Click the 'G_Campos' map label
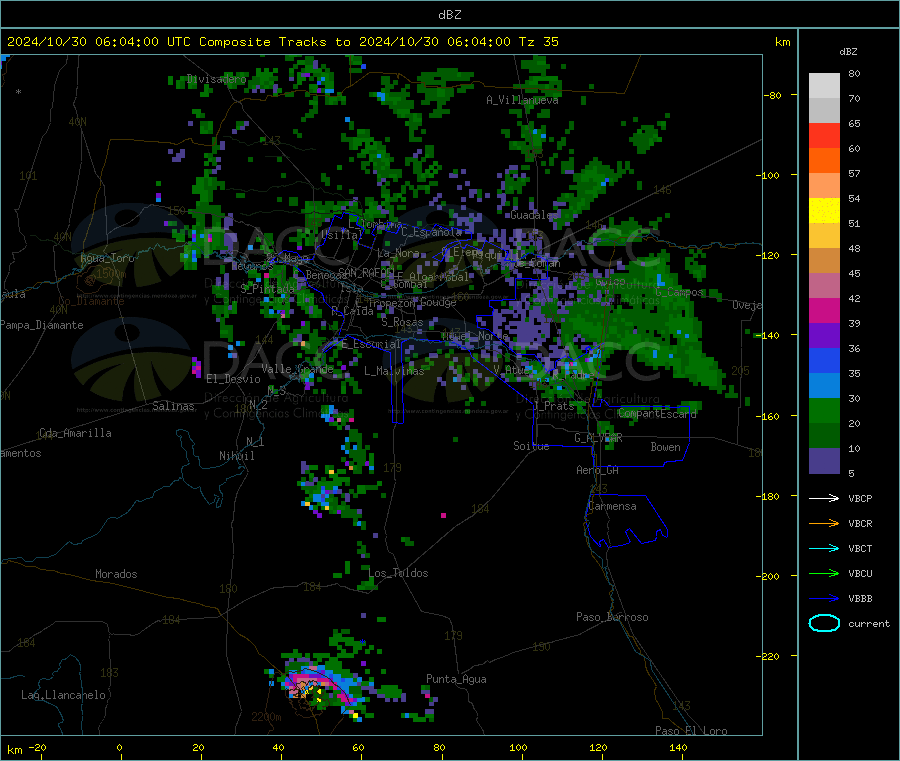The height and width of the screenshot is (761, 900). (678, 292)
